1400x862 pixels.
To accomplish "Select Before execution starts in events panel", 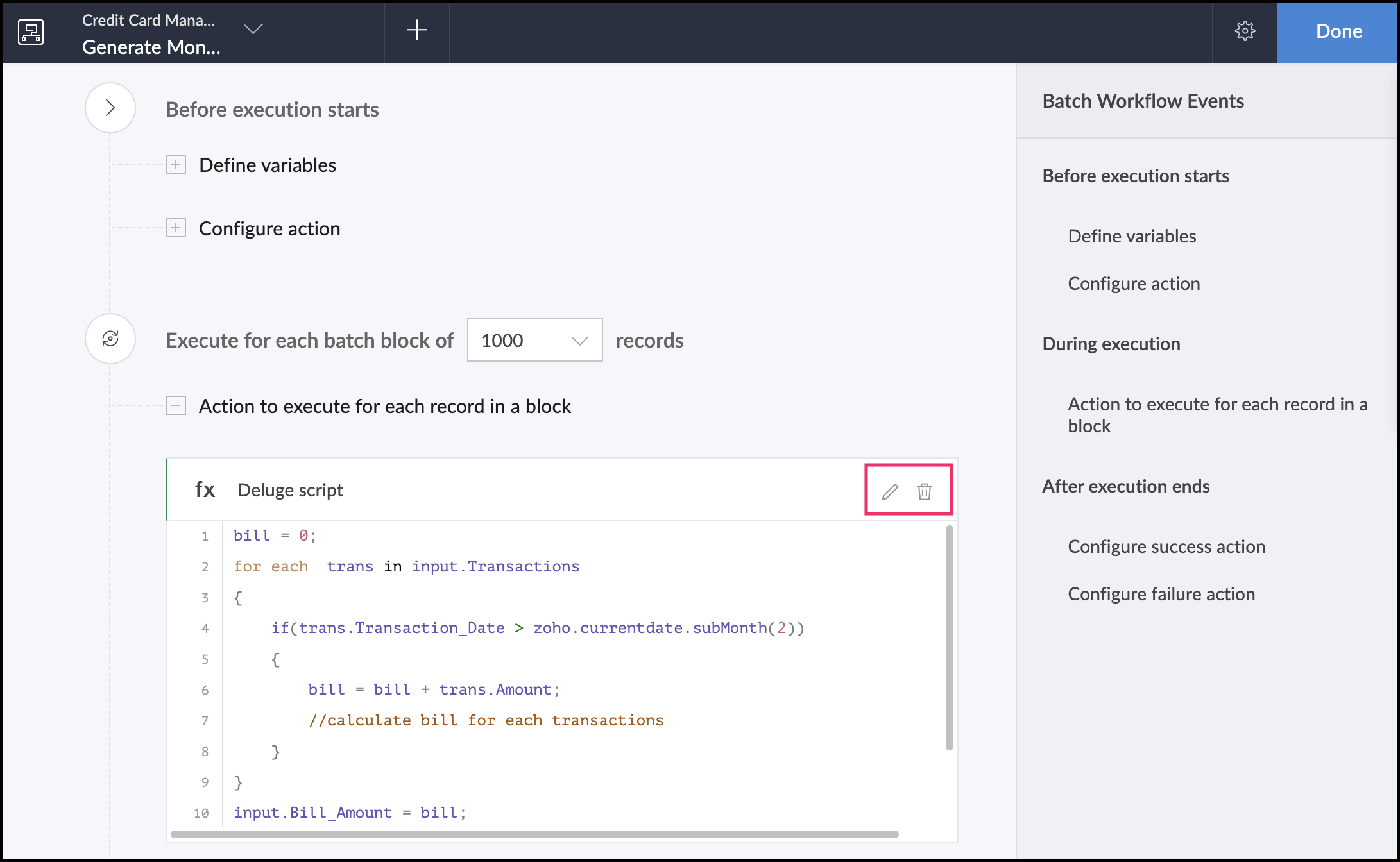I will pyautogui.click(x=1136, y=176).
